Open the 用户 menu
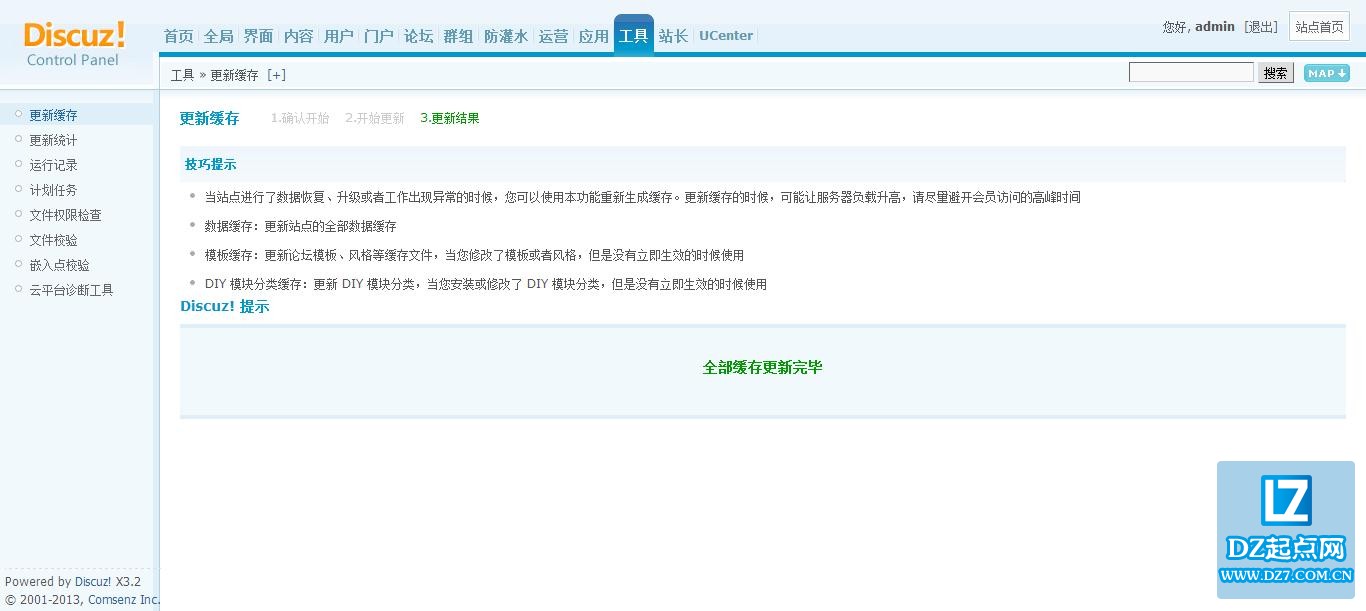Image resolution: width=1366 pixels, height=611 pixels. click(339, 36)
